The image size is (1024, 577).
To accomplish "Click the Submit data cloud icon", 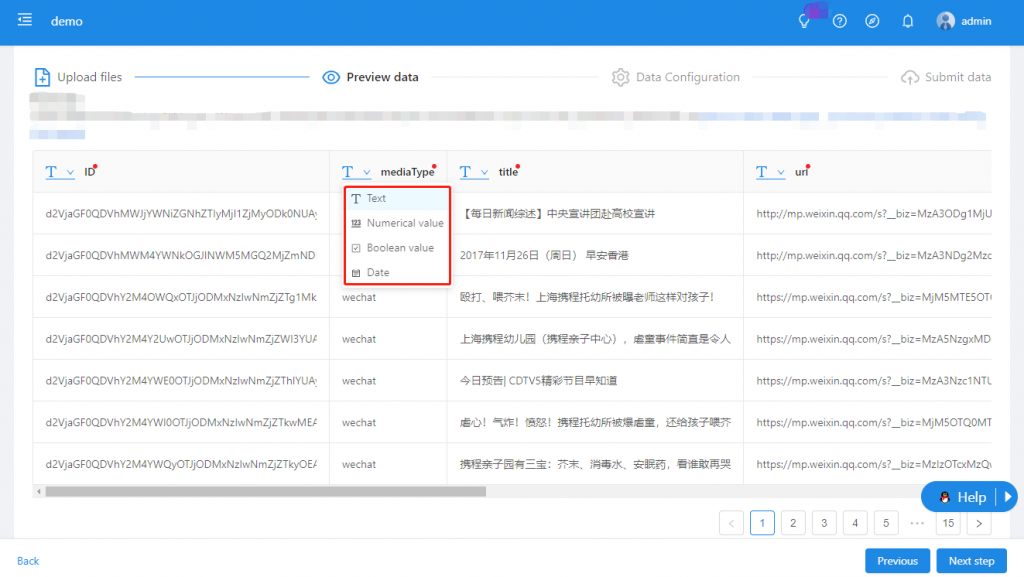I will point(909,77).
